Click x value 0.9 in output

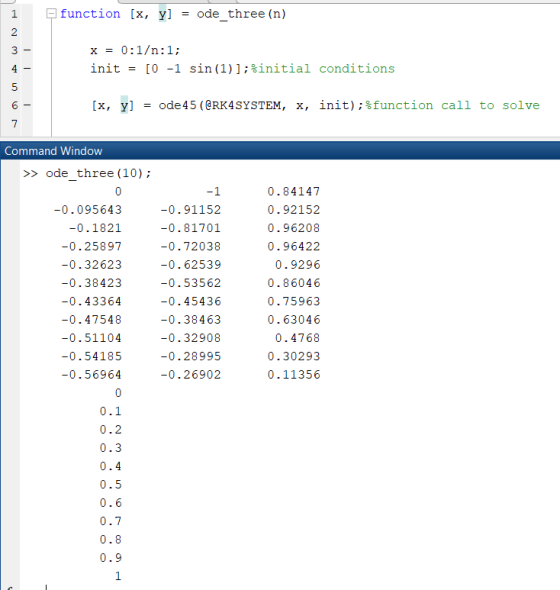[x=111, y=558]
